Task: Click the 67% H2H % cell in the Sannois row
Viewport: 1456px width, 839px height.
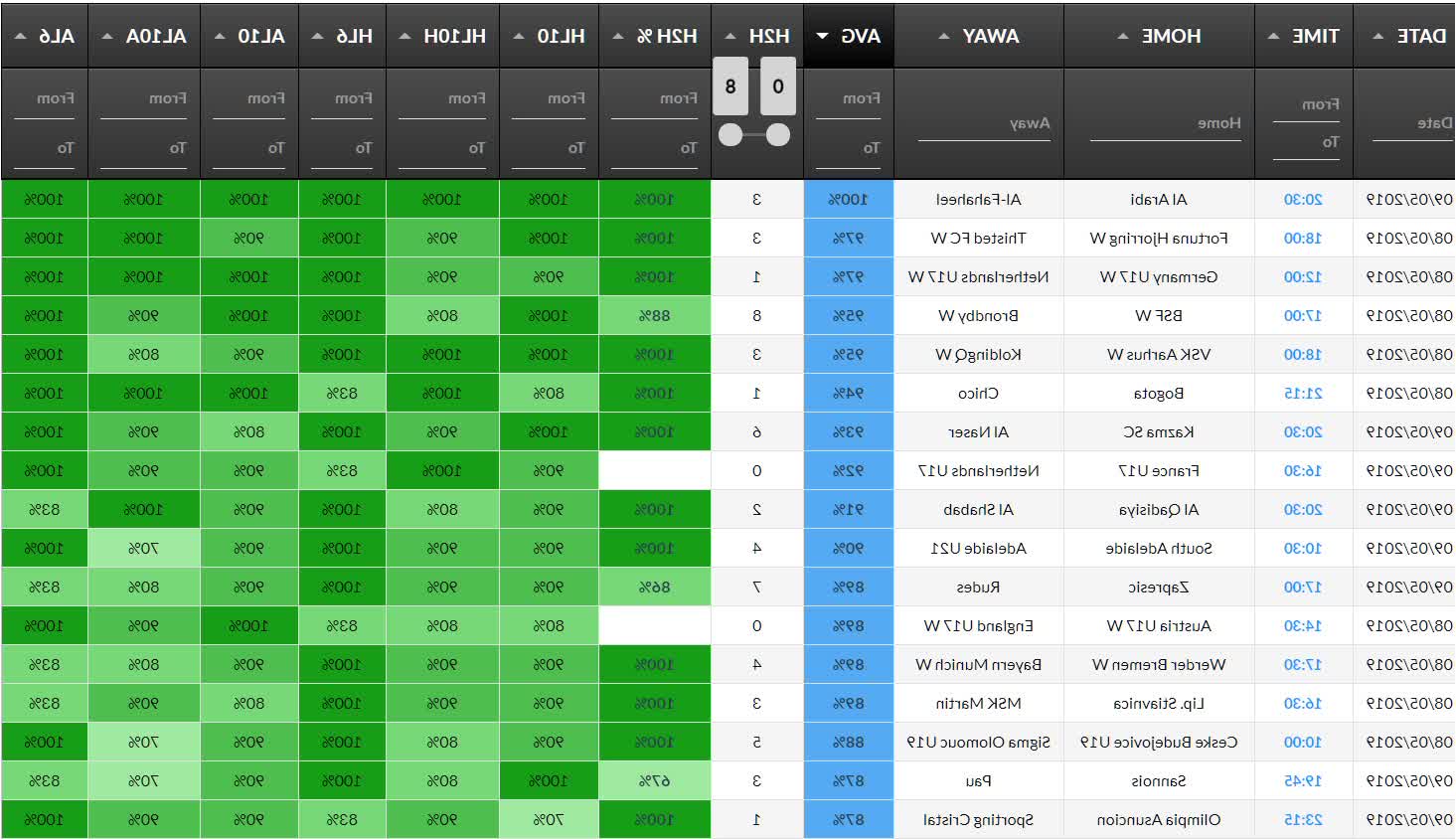Action: (654, 781)
